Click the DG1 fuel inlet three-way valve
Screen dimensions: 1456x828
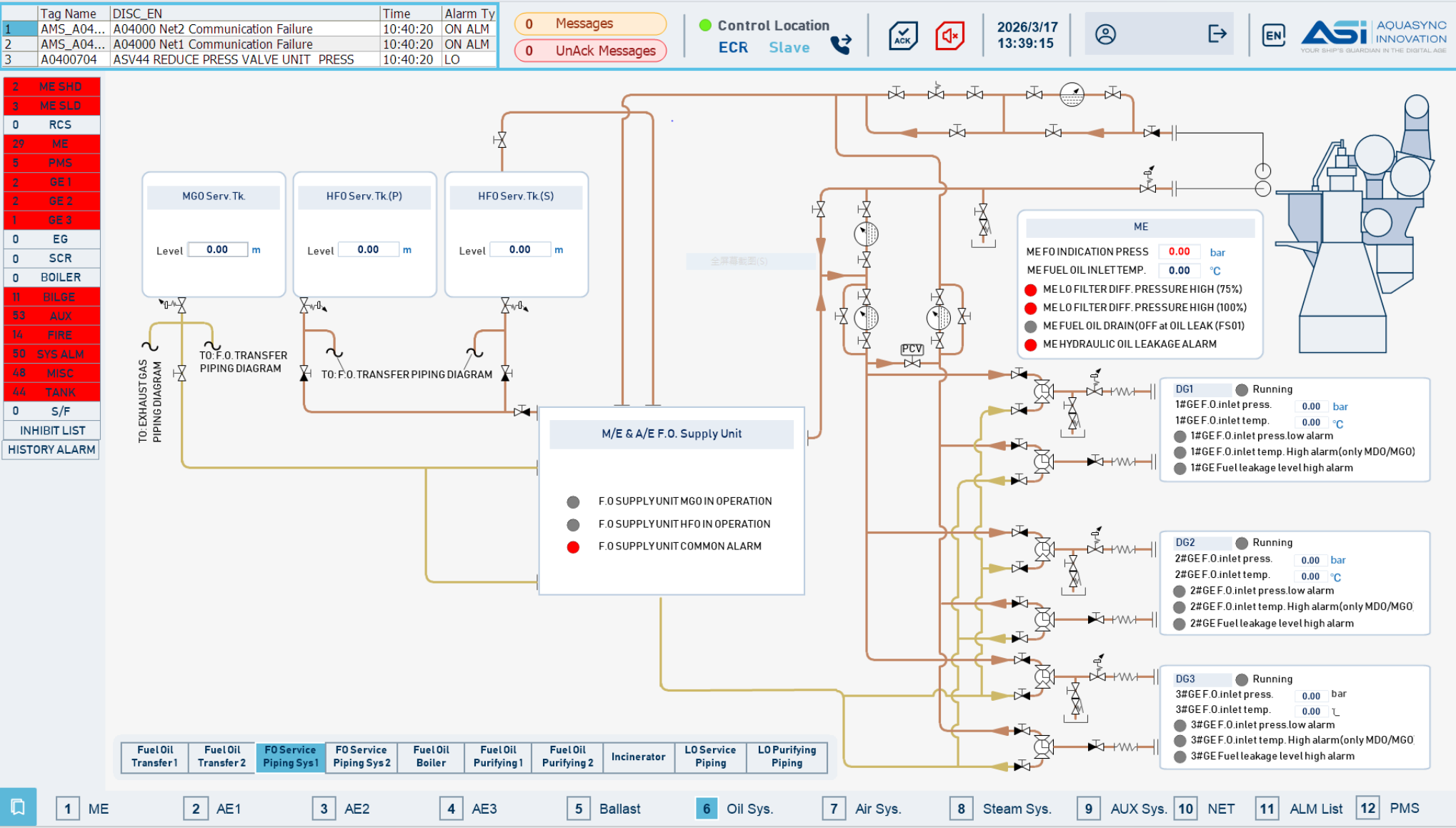1043,391
